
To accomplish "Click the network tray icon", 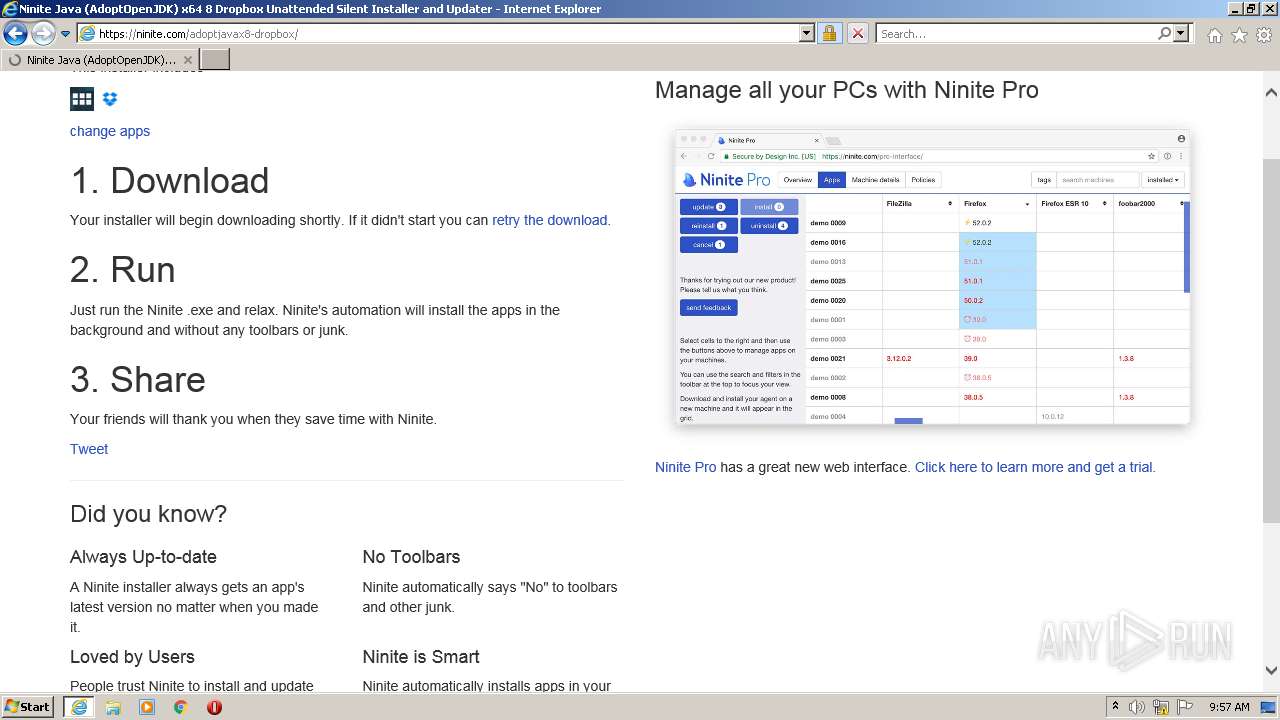I will 1161,707.
